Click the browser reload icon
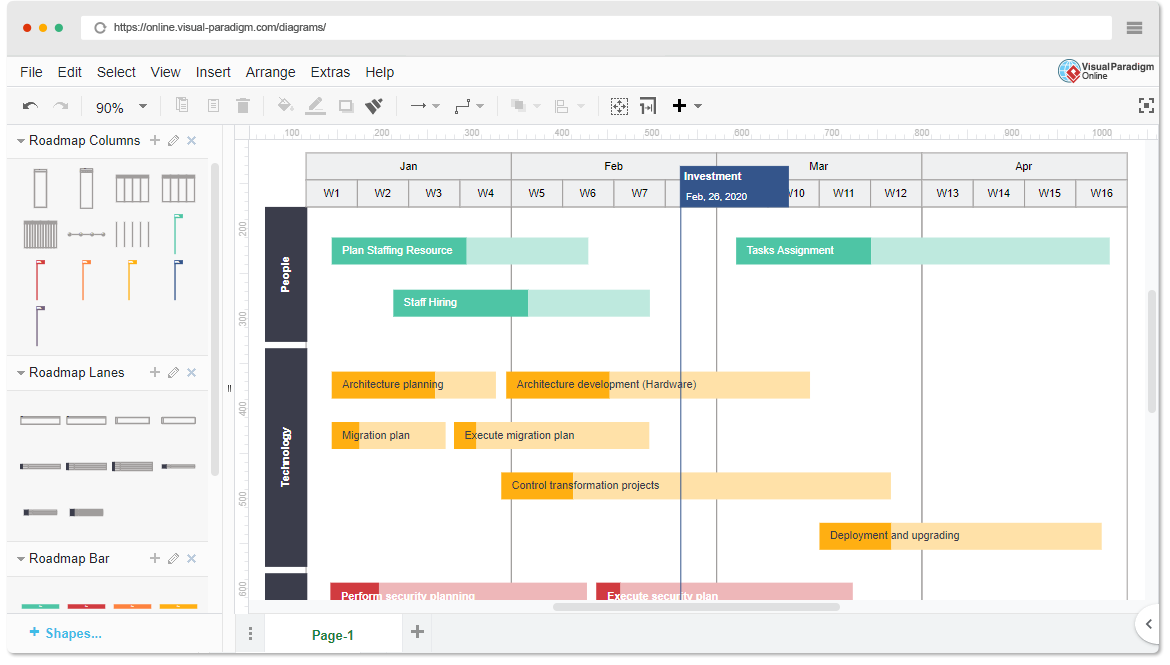 (100, 28)
